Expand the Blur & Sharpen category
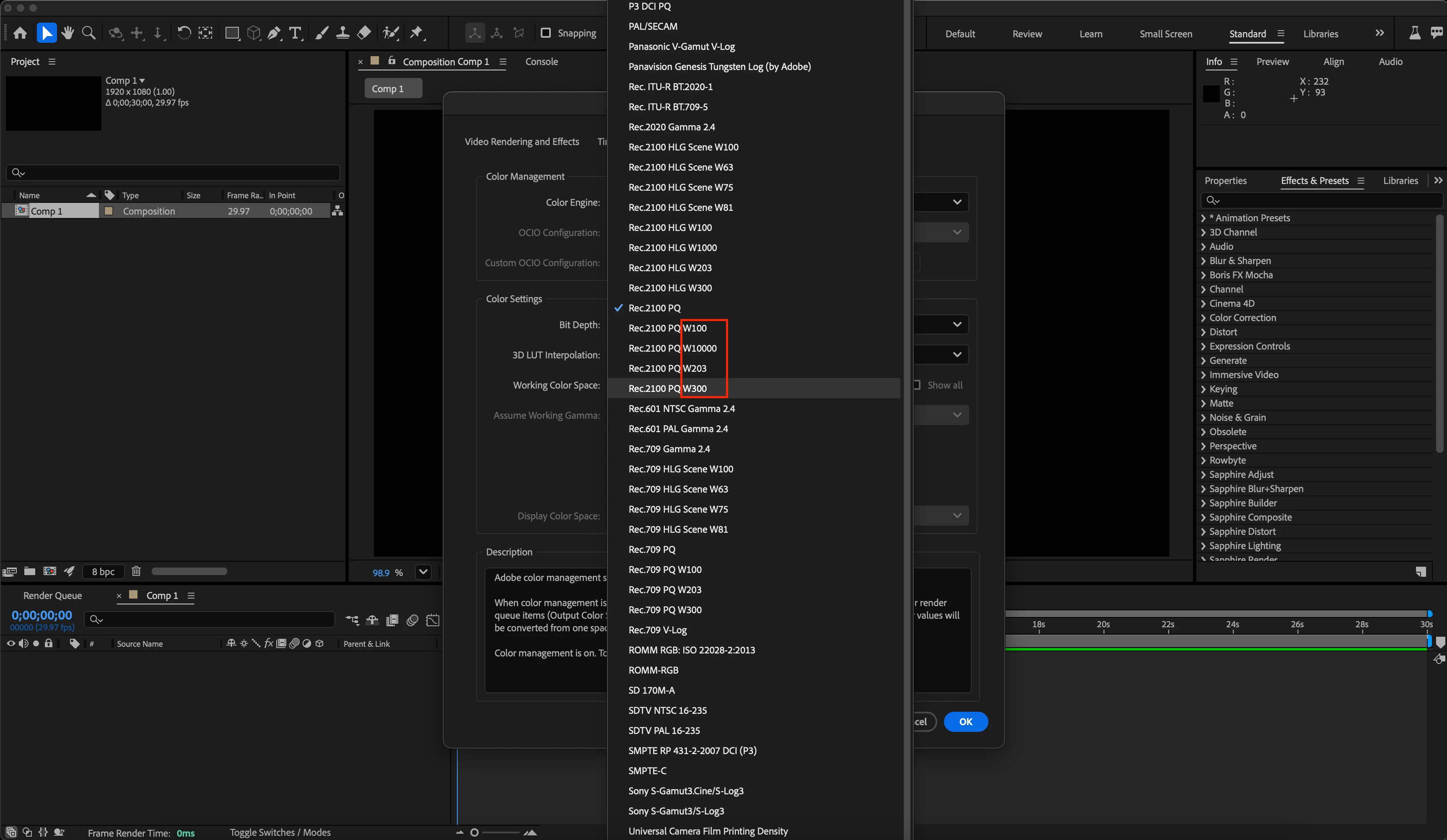The image size is (1447, 840). [x=1203, y=261]
